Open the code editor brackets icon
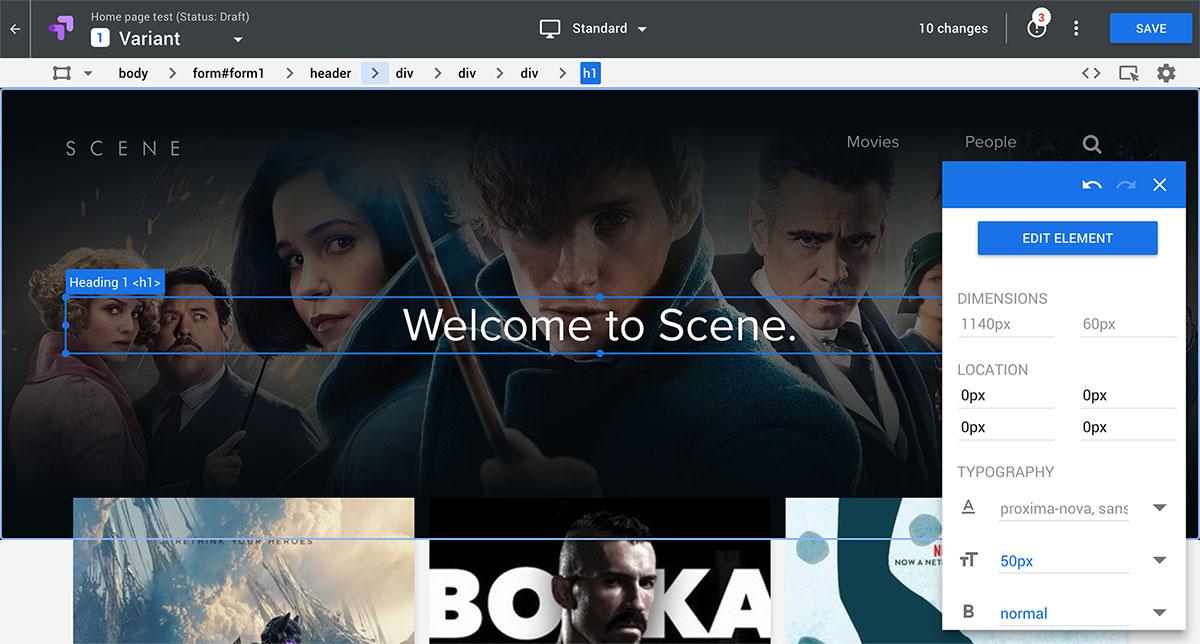Screen dimensions: 1200x644 tap(1092, 73)
